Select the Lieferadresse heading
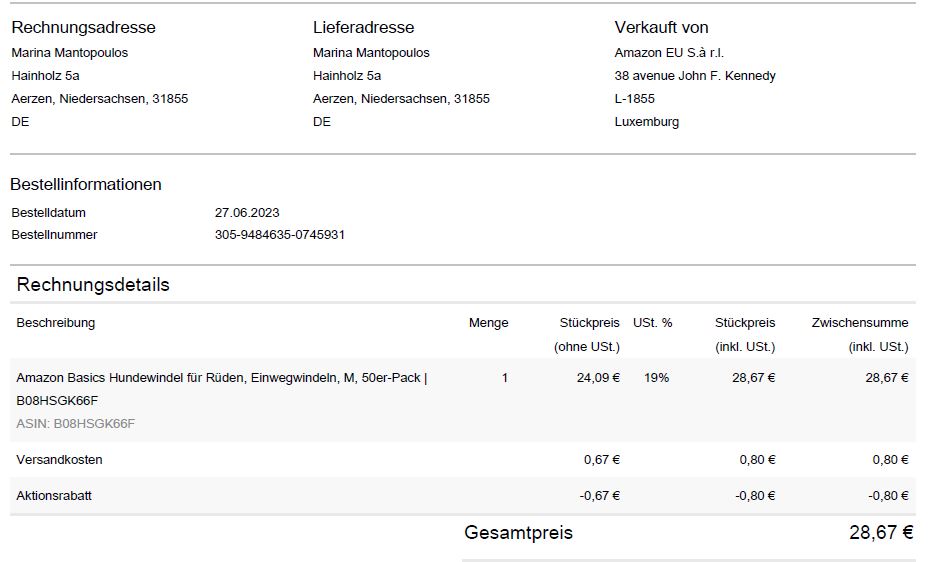The height and width of the screenshot is (562, 931). pyautogui.click(x=363, y=27)
